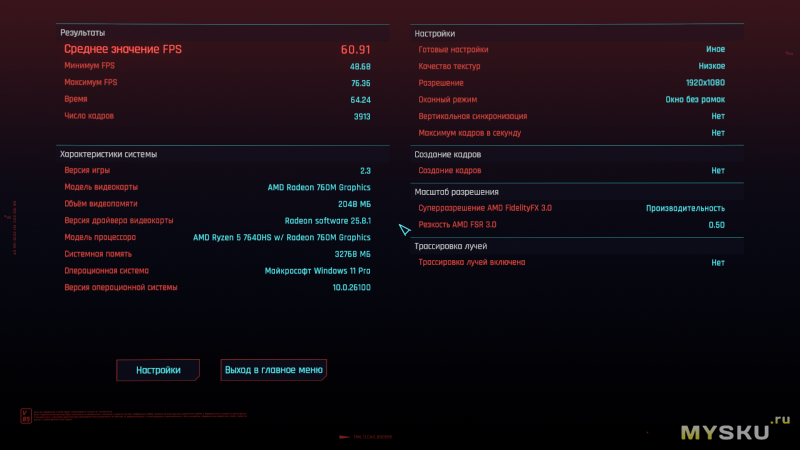Screen dimensions: 800x450
Task: Click the Готовые настройки label
Action: coord(453,49)
